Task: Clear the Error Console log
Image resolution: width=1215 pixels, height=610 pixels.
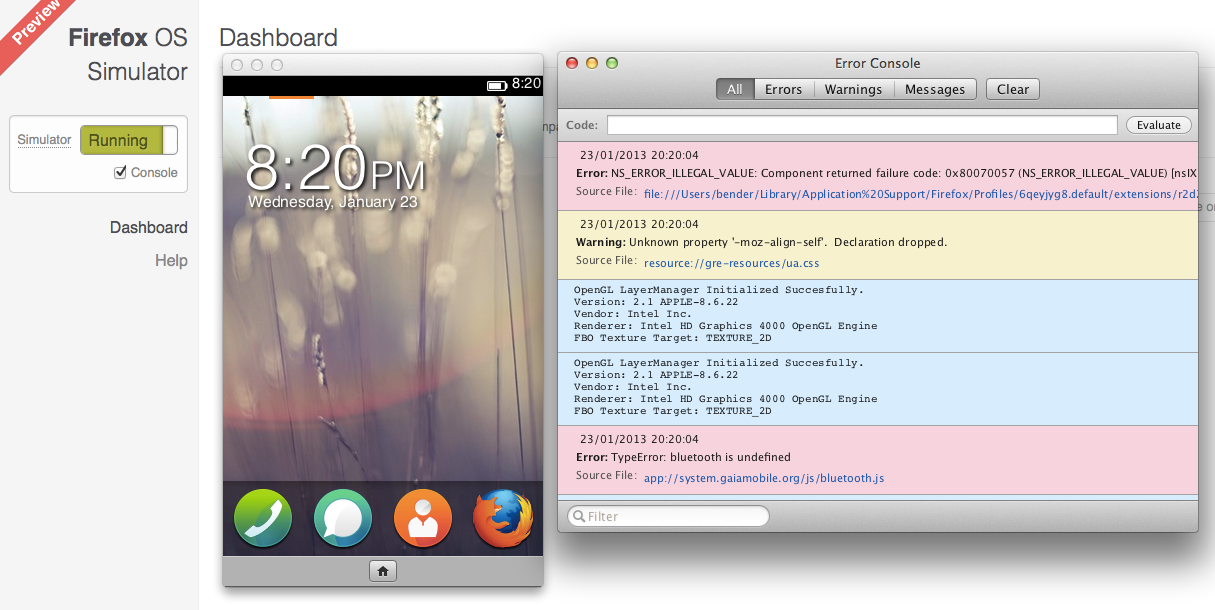Action: 1013,89
